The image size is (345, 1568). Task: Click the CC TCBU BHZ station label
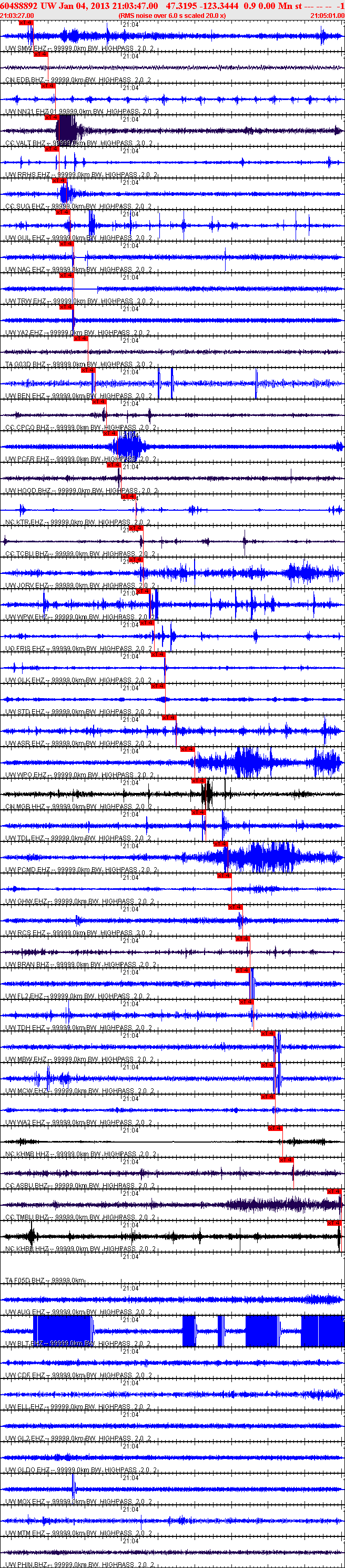[27, 554]
